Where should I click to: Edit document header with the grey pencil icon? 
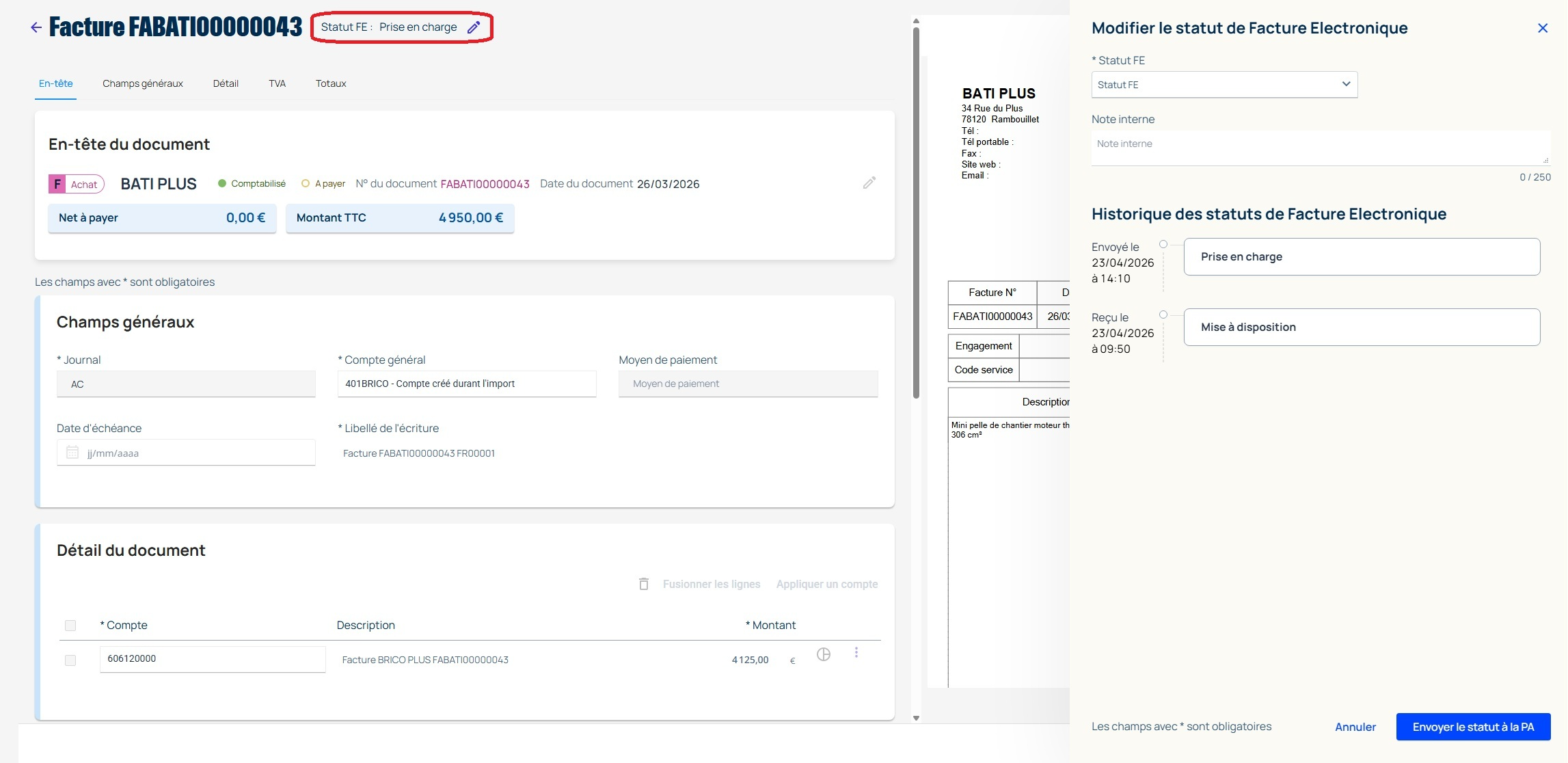click(869, 183)
